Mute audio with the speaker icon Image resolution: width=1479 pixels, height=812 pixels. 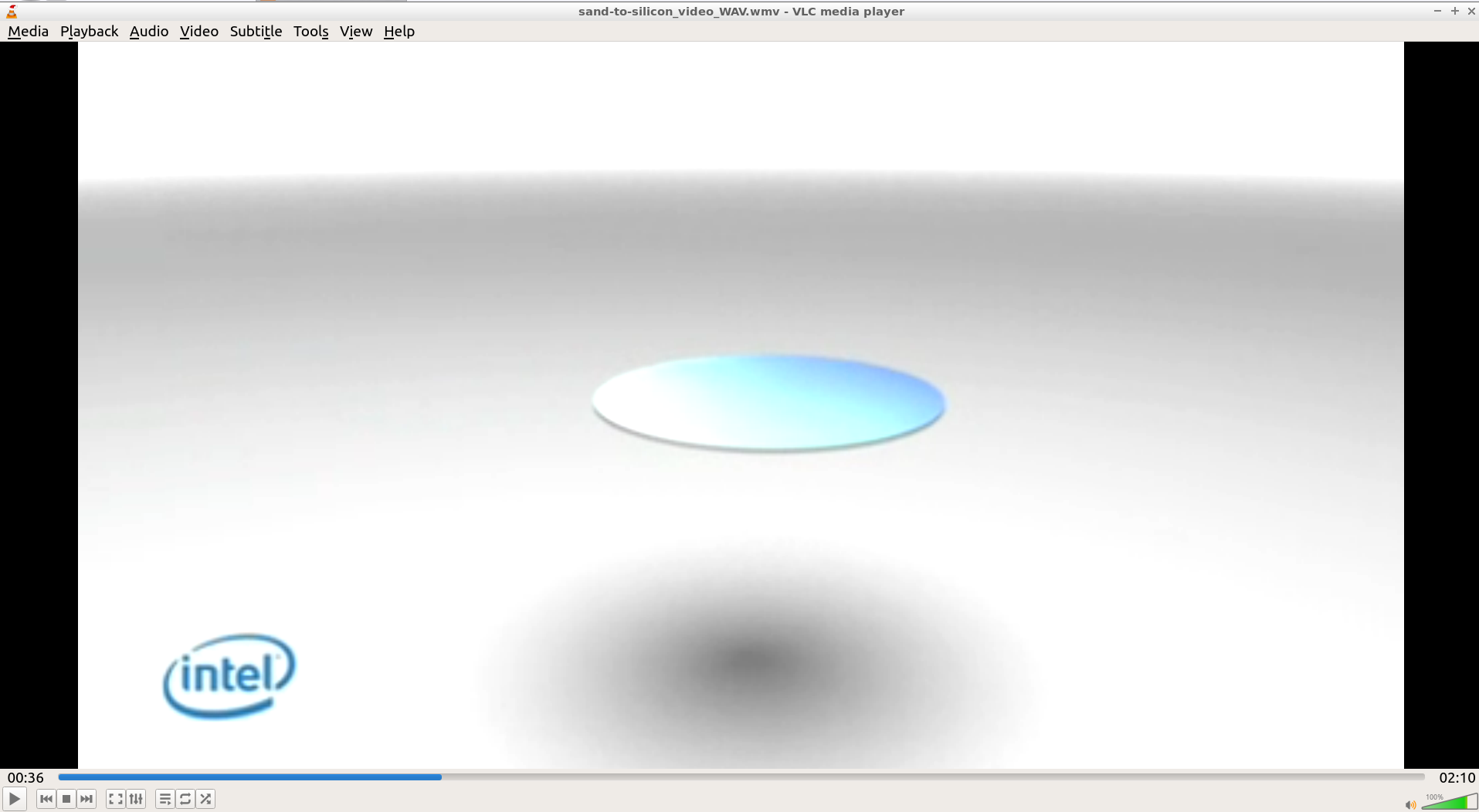(1410, 804)
